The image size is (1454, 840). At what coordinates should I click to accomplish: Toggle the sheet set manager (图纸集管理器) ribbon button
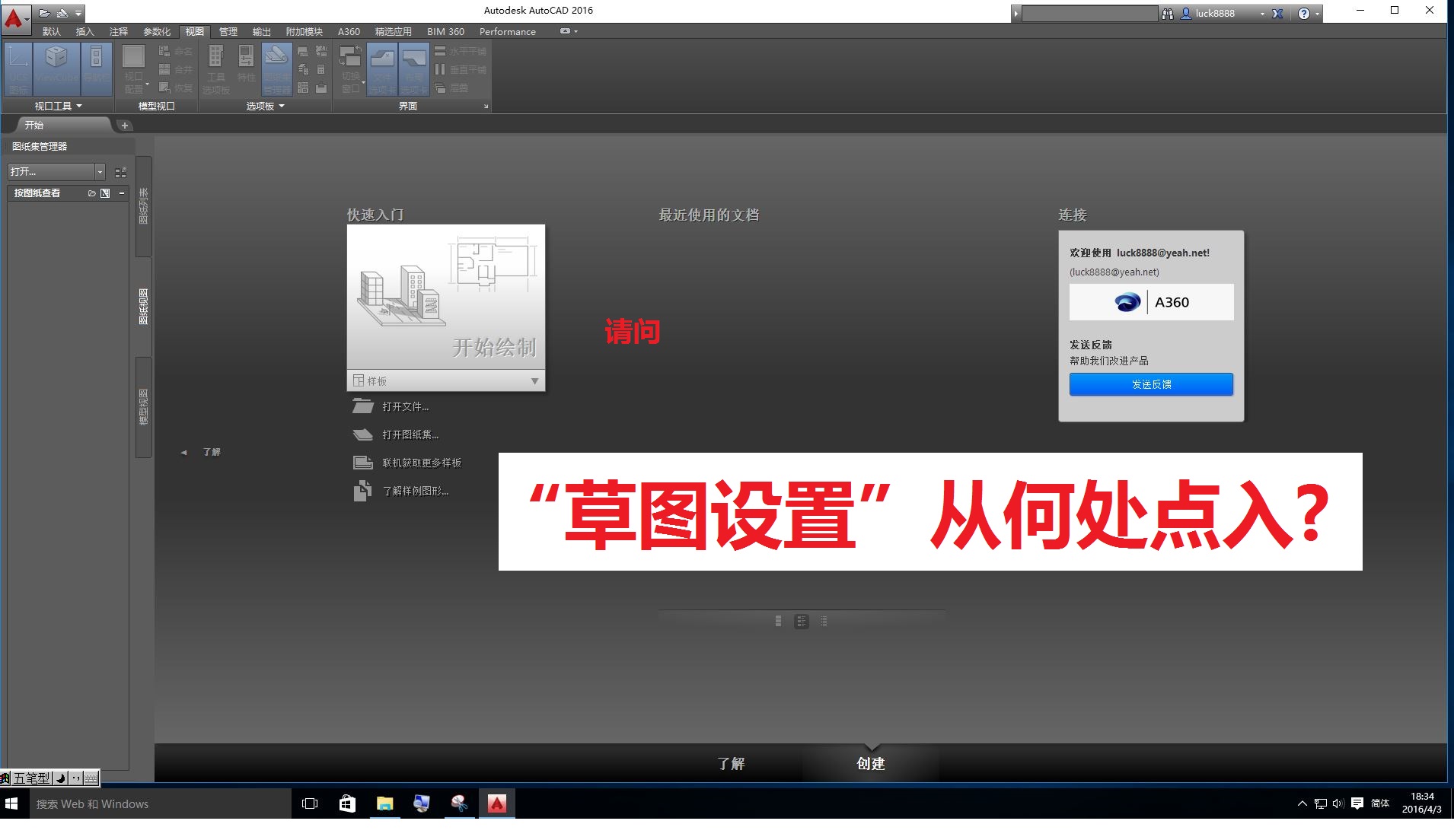[276, 68]
